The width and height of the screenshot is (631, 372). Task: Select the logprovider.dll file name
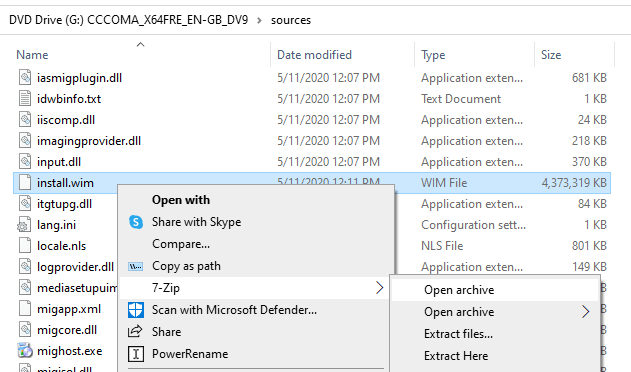pyautogui.click(x=75, y=267)
